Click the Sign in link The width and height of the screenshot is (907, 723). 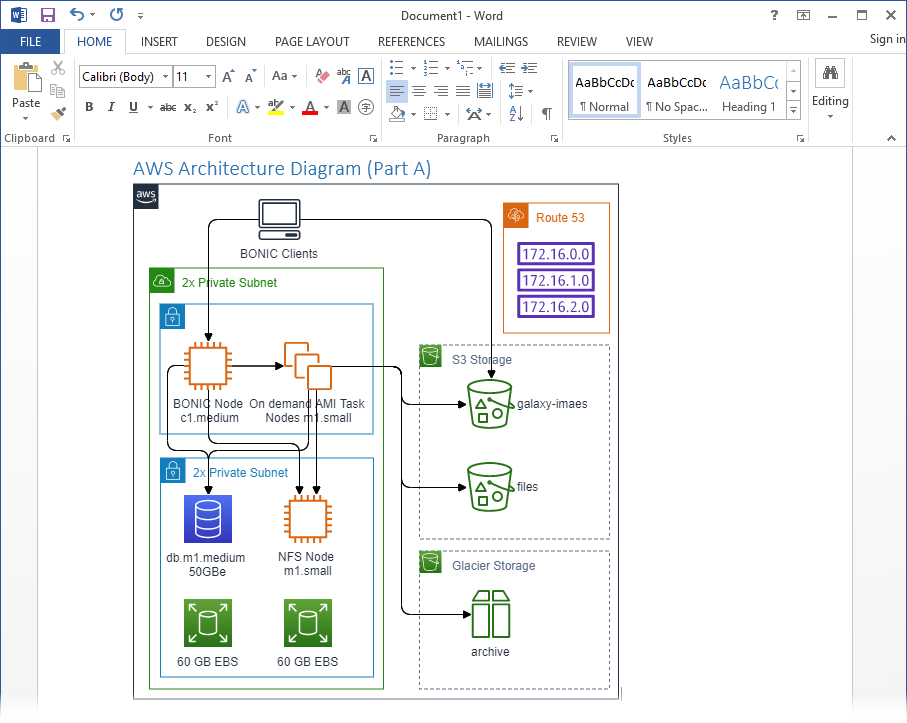pyautogui.click(x=887, y=39)
